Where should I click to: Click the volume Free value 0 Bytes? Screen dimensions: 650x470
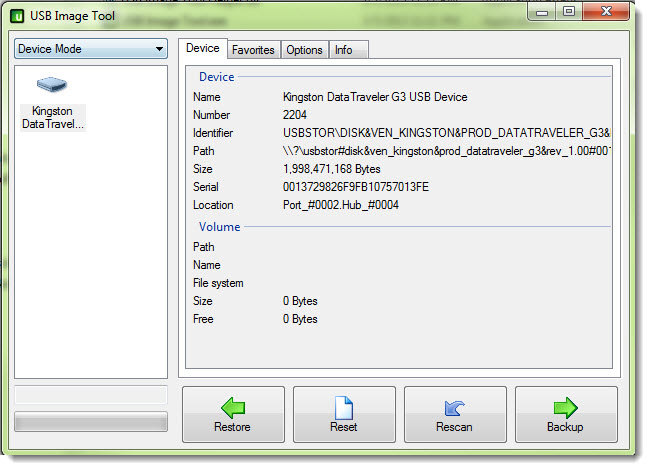300,319
